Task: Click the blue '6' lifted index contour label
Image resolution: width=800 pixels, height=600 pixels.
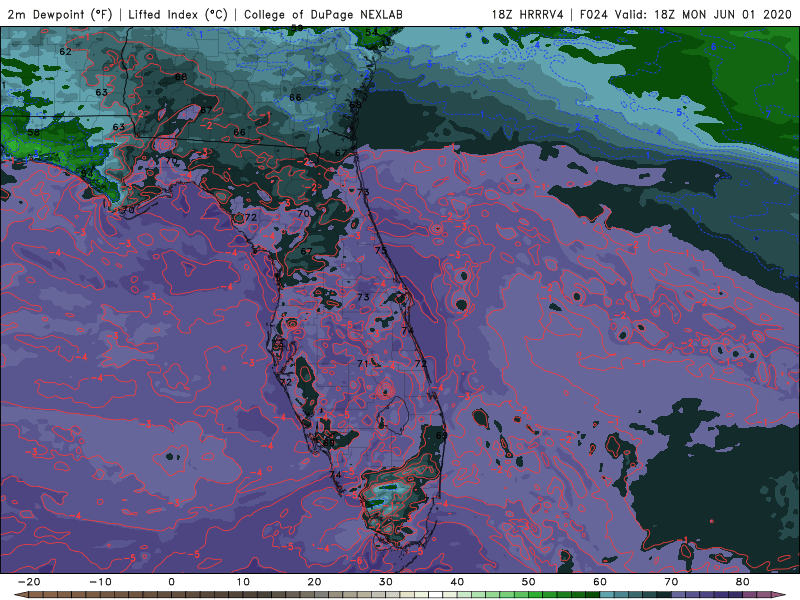Action: (x=713, y=47)
